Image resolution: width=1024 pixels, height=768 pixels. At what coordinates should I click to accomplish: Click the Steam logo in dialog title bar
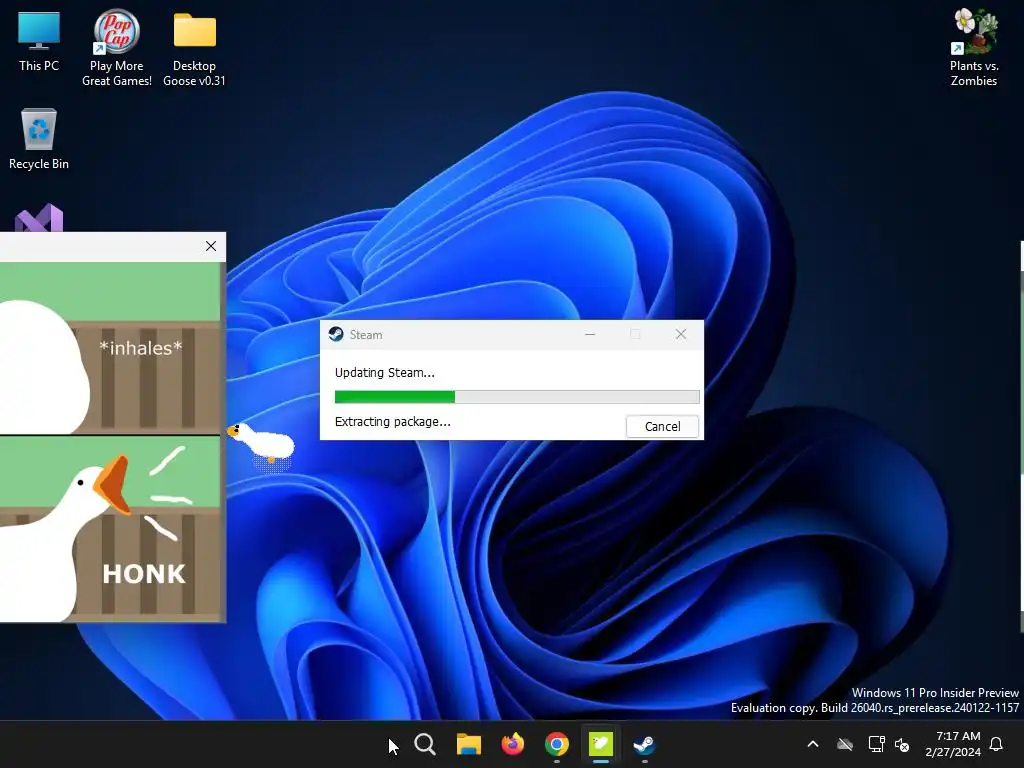pos(336,334)
